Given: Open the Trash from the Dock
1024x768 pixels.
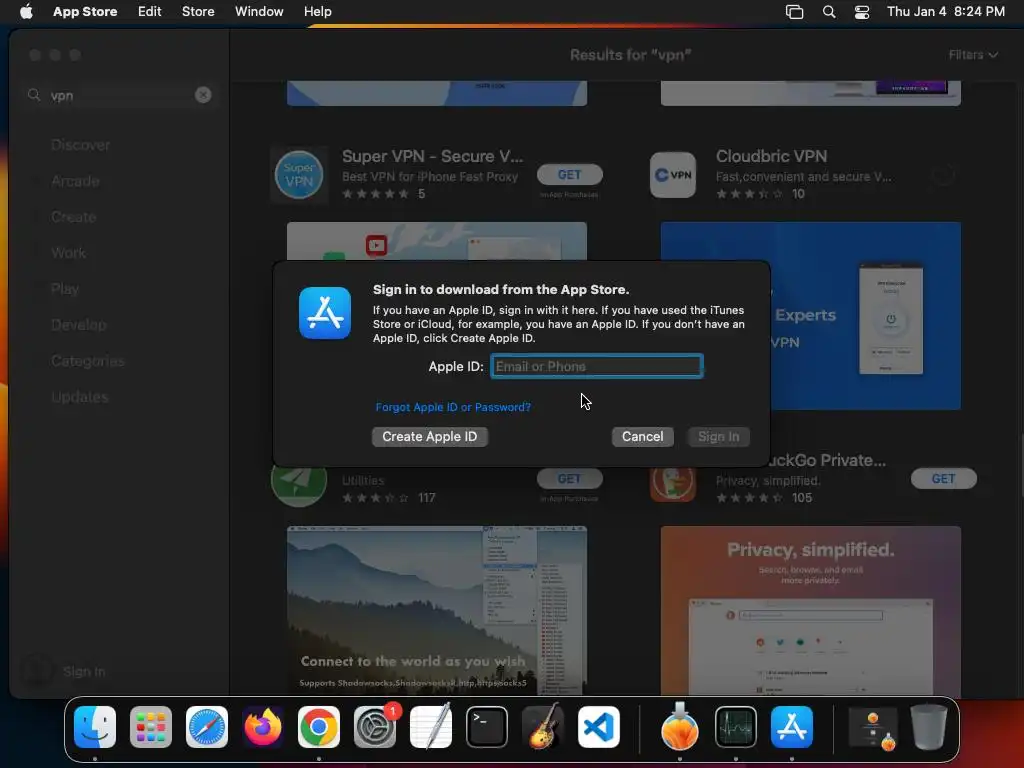Looking at the screenshot, I should pos(929,727).
